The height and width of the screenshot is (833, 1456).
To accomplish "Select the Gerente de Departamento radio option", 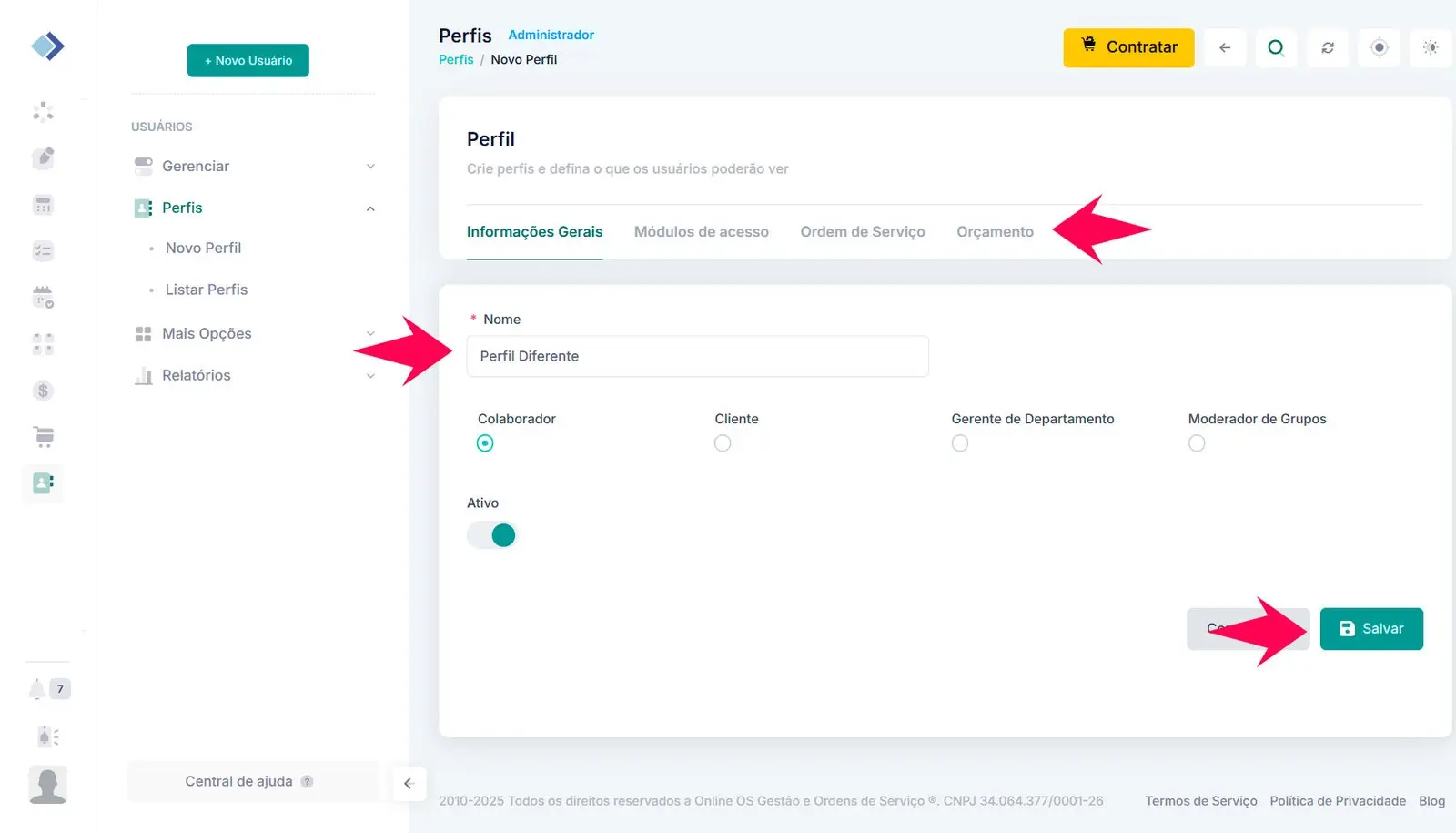I will coord(960,443).
